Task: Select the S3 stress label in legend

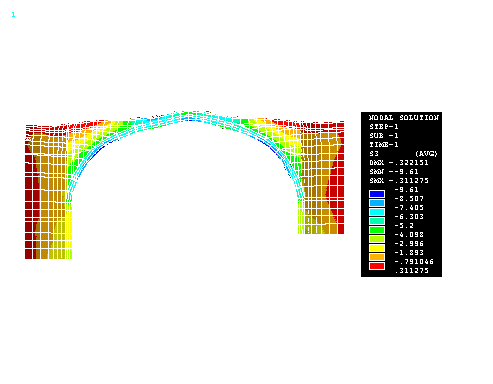Action: pos(374,154)
